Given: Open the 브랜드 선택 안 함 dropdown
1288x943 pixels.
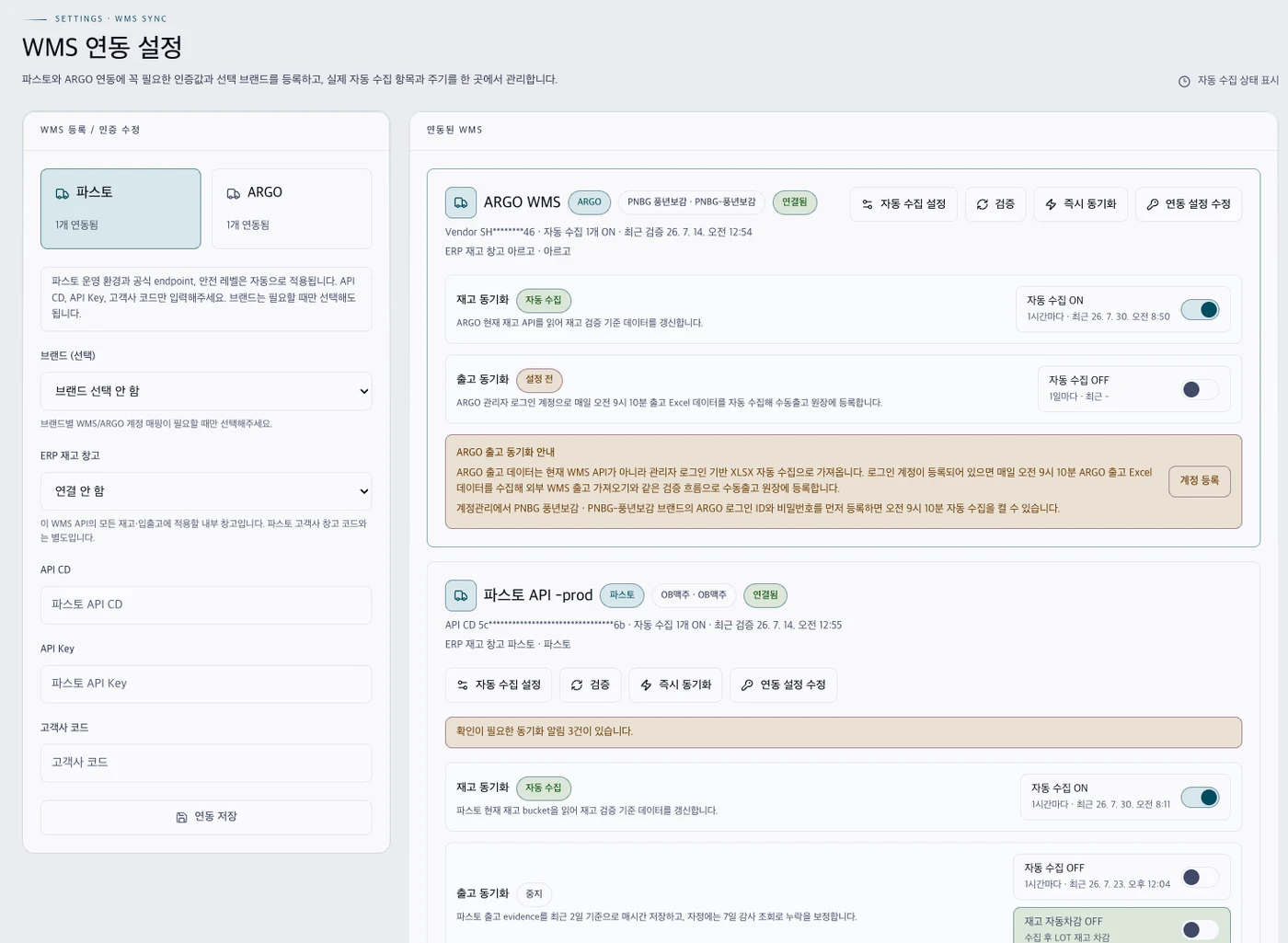Looking at the screenshot, I should pyautogui.click(x=206, y=391).
